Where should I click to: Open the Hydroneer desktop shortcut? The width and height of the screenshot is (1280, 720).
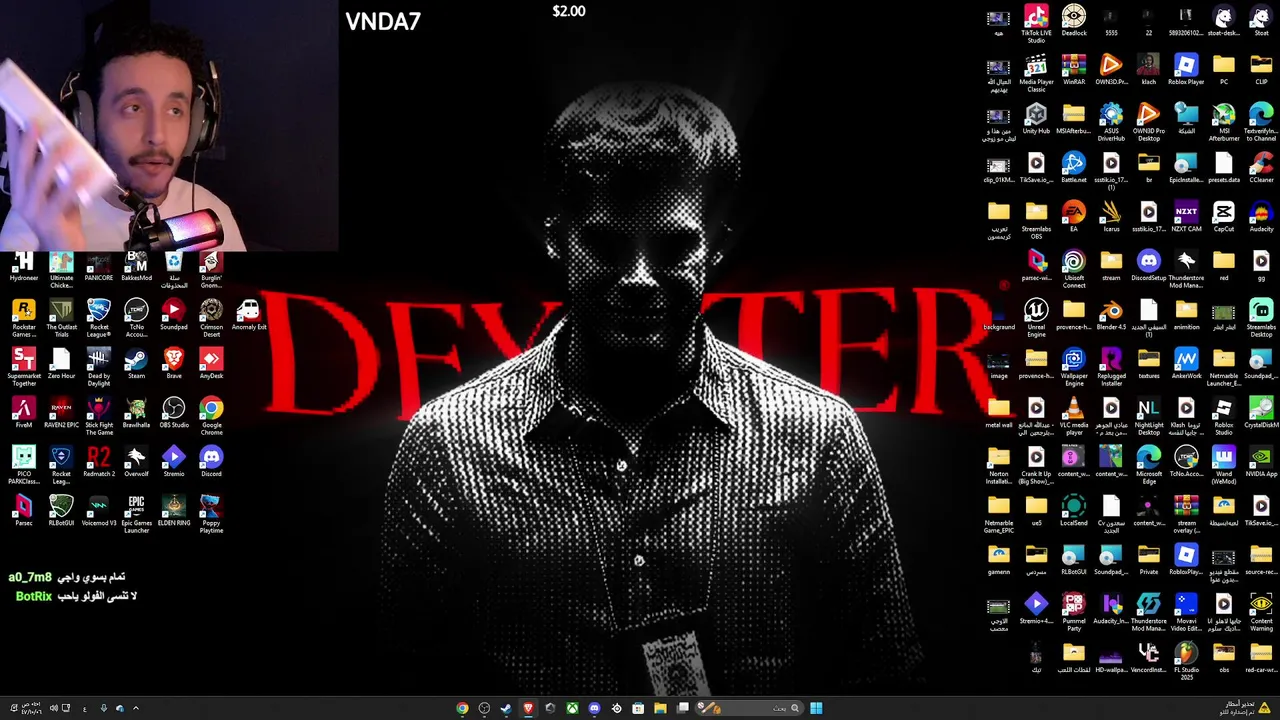(23, 267)
